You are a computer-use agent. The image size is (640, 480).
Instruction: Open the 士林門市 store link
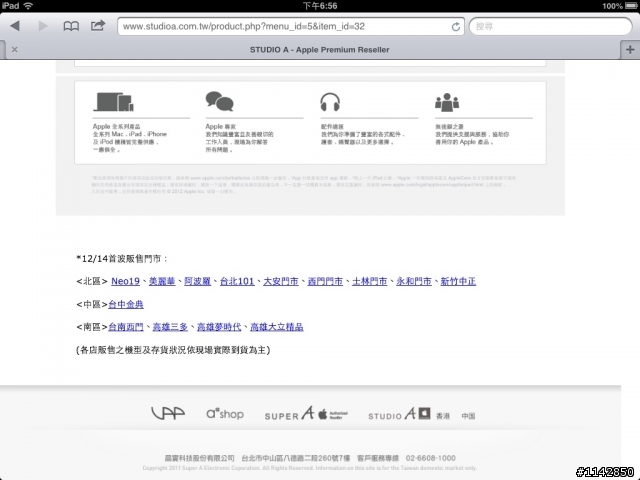pos(369,281)
